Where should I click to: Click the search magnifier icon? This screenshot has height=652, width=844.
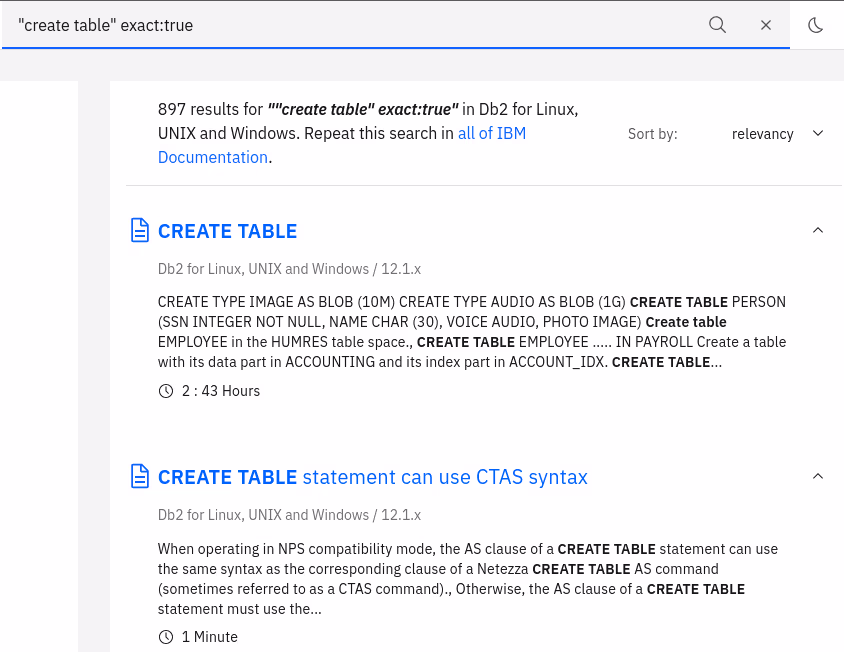coord(717,25)
